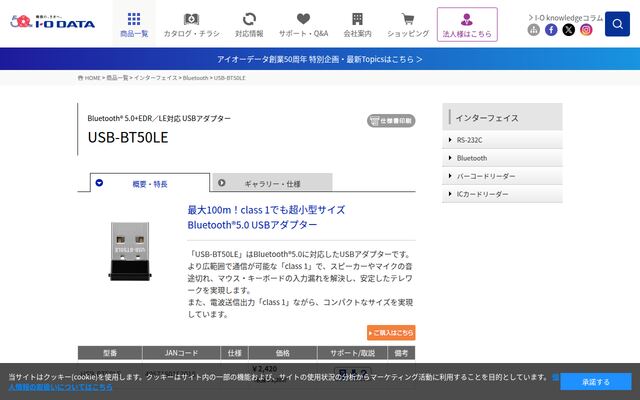Open バーコードリーダー in sidebar
640x400 pixels.
coord(502,176)
